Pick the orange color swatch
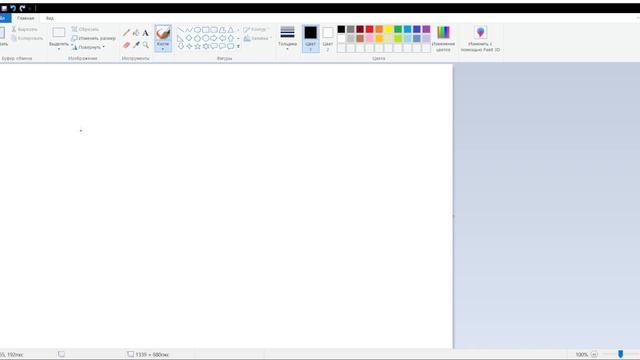 click(379, 29)
